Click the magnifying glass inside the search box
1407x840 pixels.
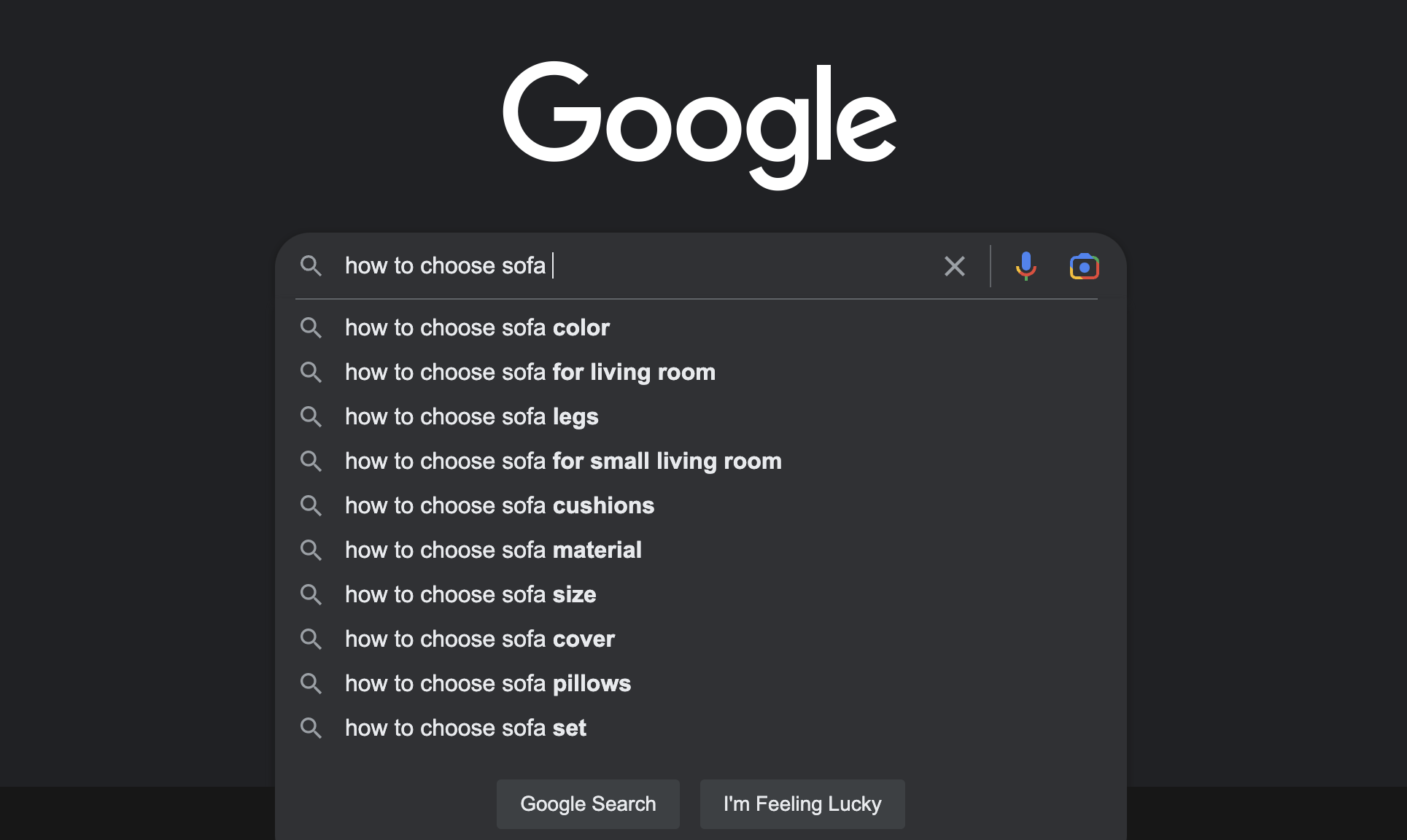pyautogui.click(x=311, y=265)
